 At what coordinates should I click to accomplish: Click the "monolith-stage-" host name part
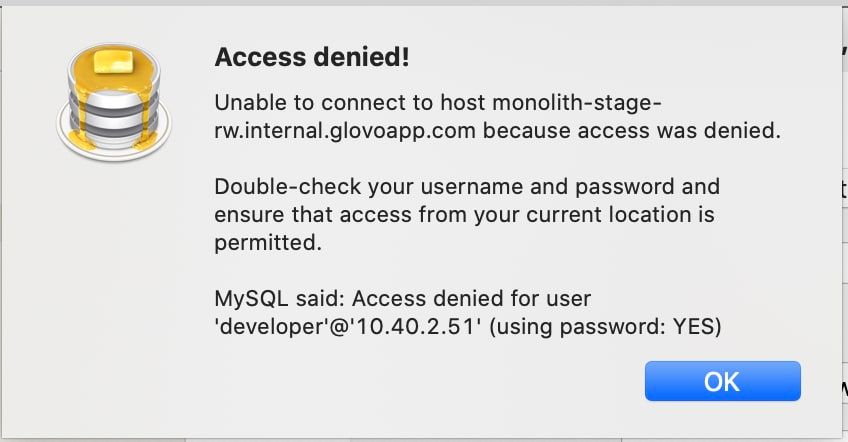click(577, 102)
